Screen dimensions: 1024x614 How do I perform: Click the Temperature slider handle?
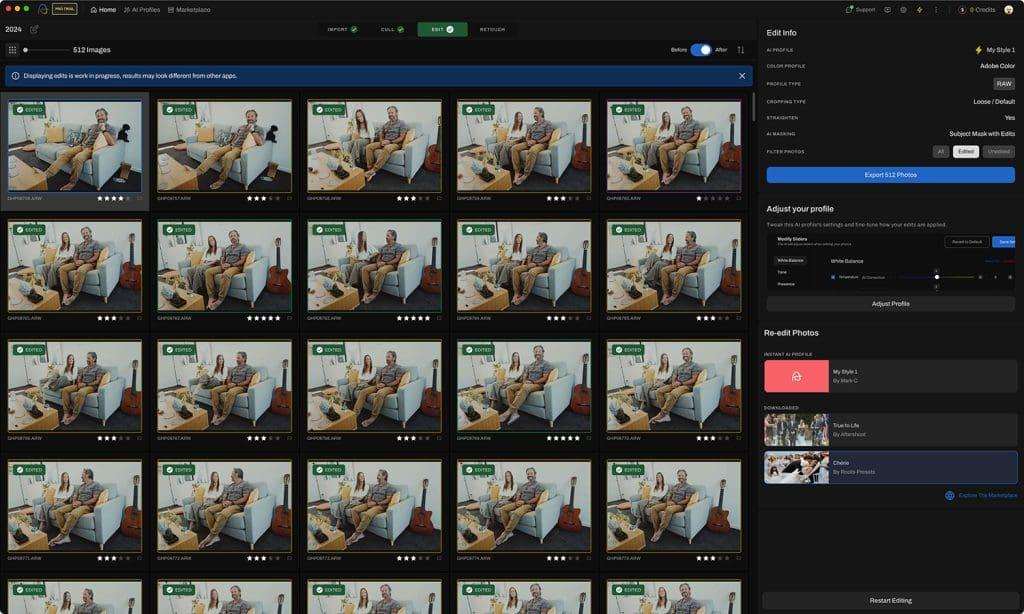[x=936, y=277]
